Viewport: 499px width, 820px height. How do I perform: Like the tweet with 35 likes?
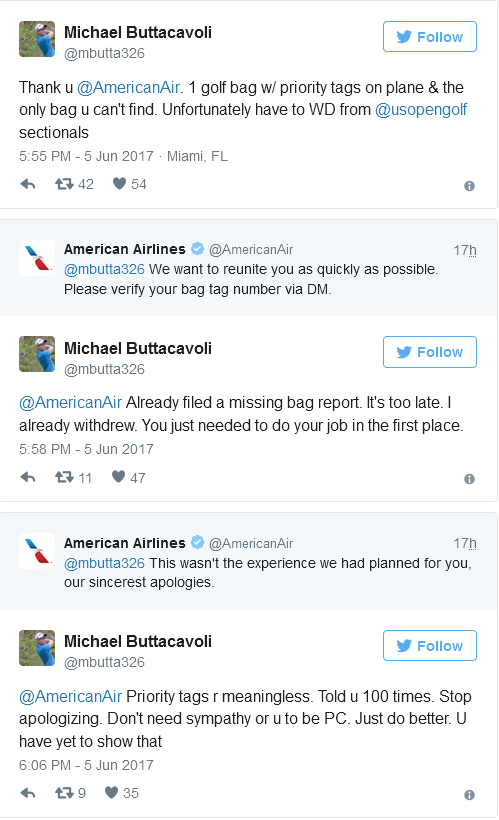pos(111,793)
